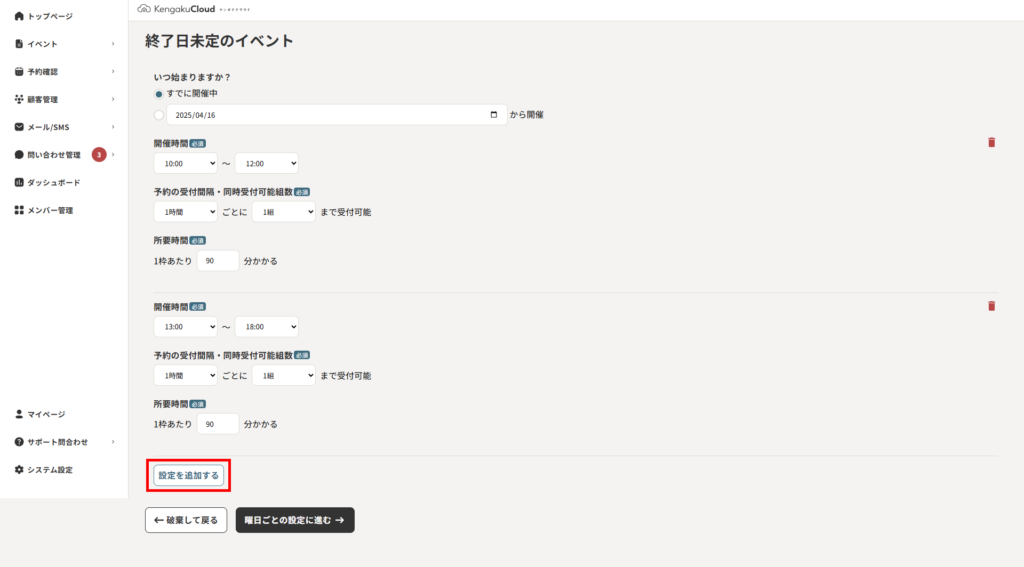The height and width of the screenshot is (567, 1024).
Task: Open the first 1組 capacity dropdown
Action: (x=283, y=212)
